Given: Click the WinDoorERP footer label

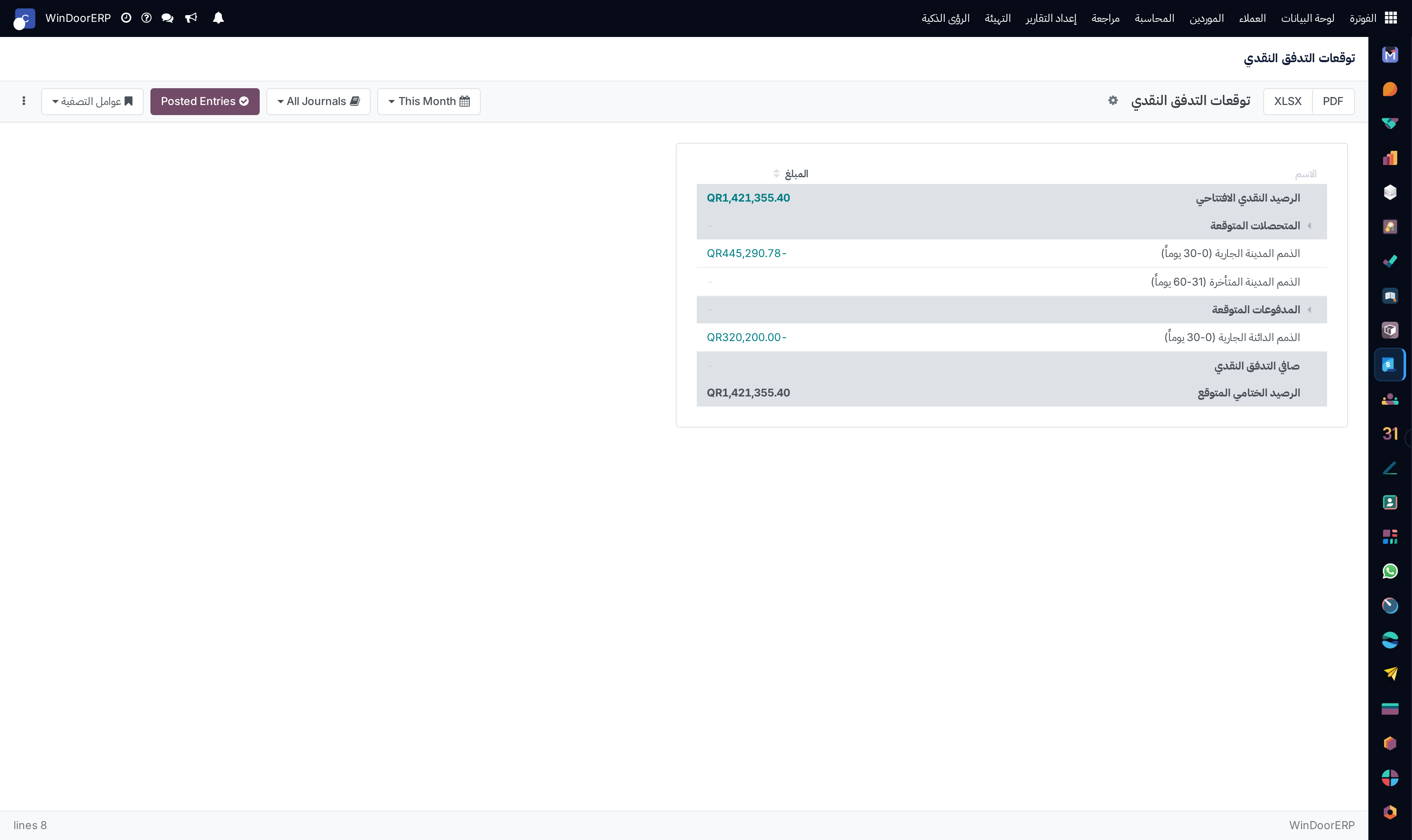Looking at the screenshot, I should click(x=1322, y=825).
